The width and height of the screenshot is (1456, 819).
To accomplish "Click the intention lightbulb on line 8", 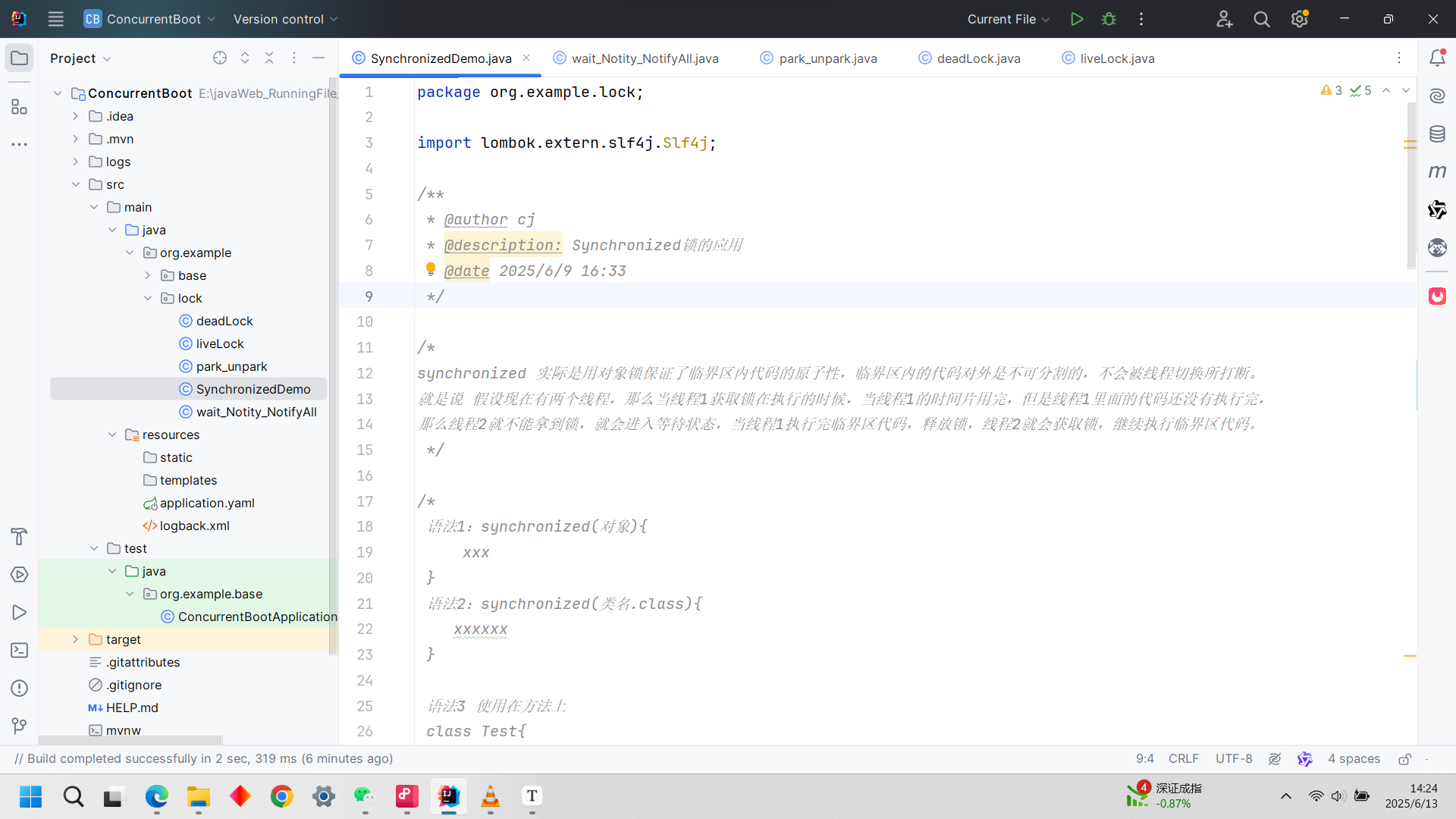I will [431, 269].
